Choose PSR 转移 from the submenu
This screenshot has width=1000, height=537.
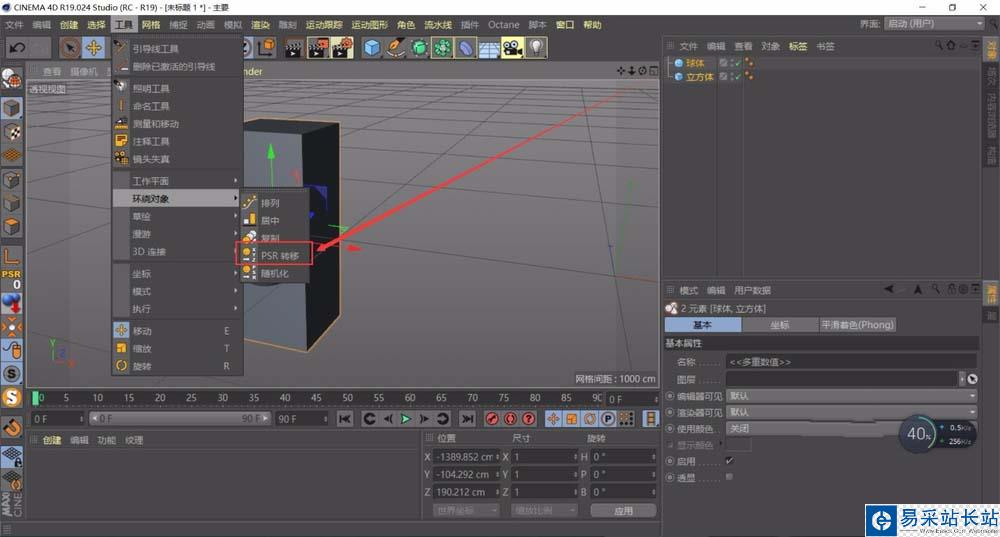click(x=279, y=255)
